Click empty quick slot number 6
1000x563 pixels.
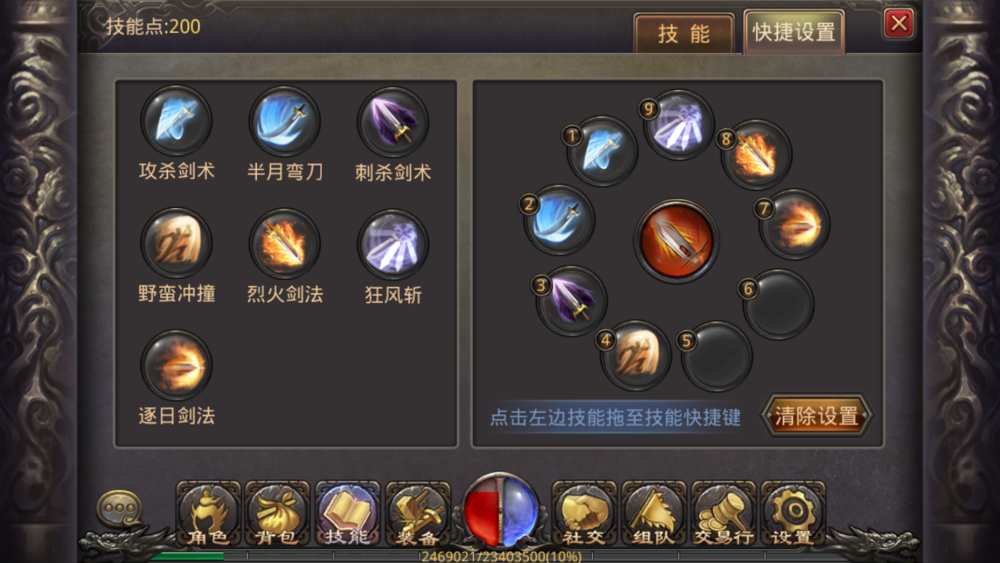(779, 304)
